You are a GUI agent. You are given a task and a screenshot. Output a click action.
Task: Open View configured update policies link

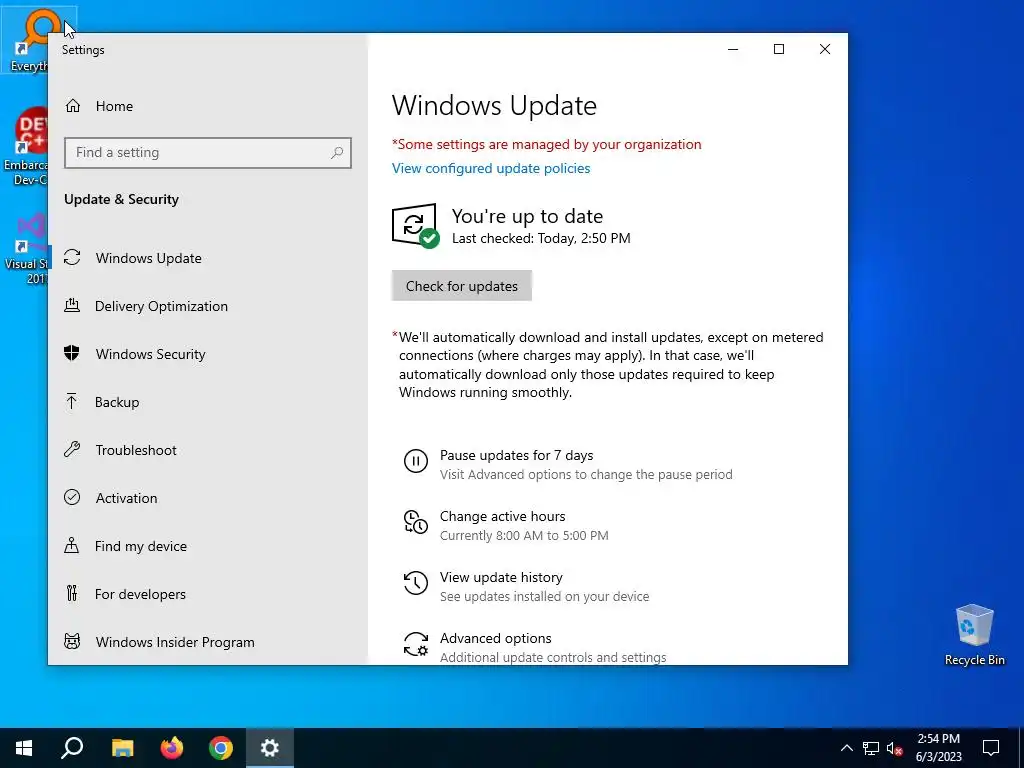click(490, 168)
